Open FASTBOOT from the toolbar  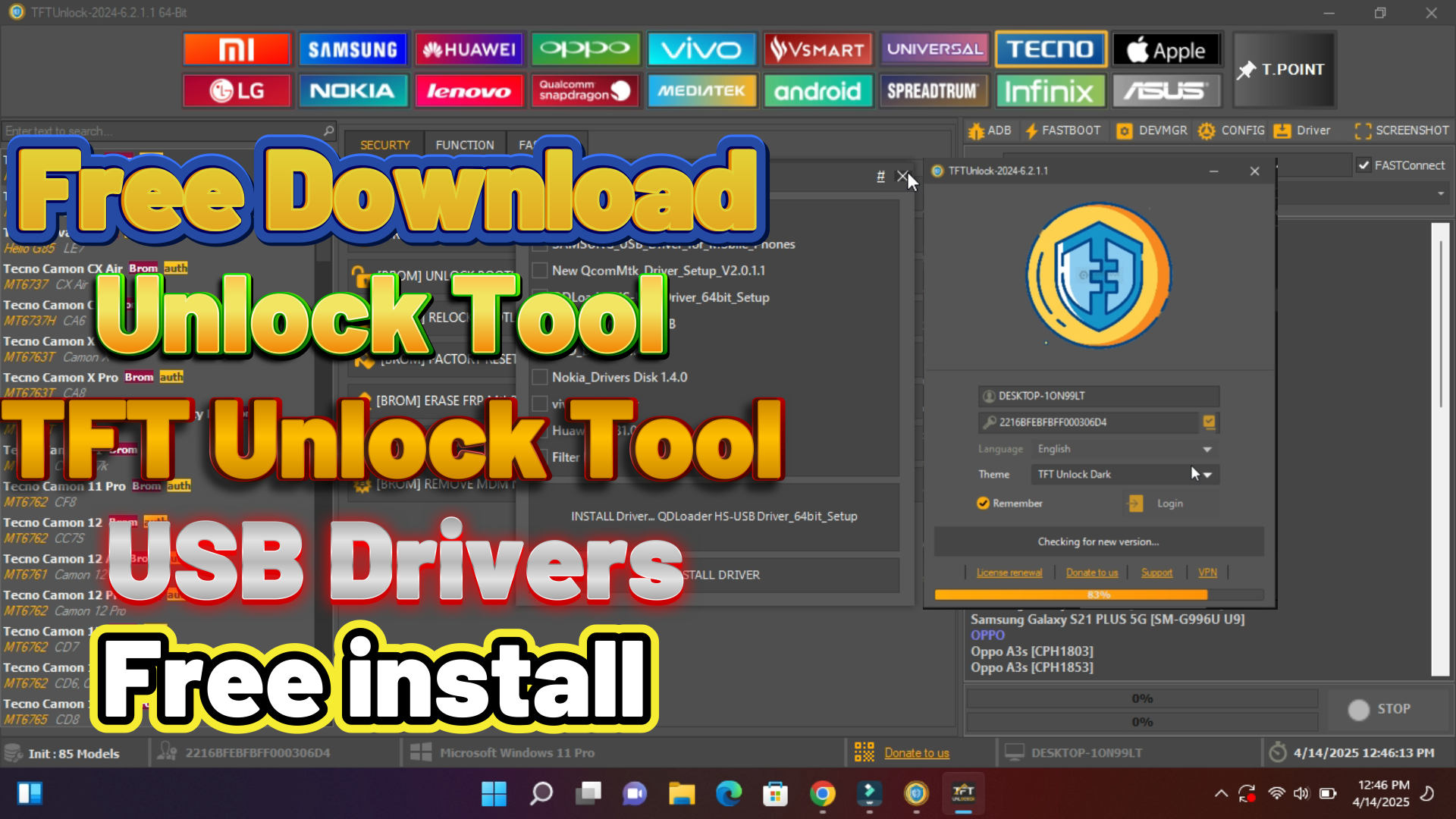tap(1062, 130)
